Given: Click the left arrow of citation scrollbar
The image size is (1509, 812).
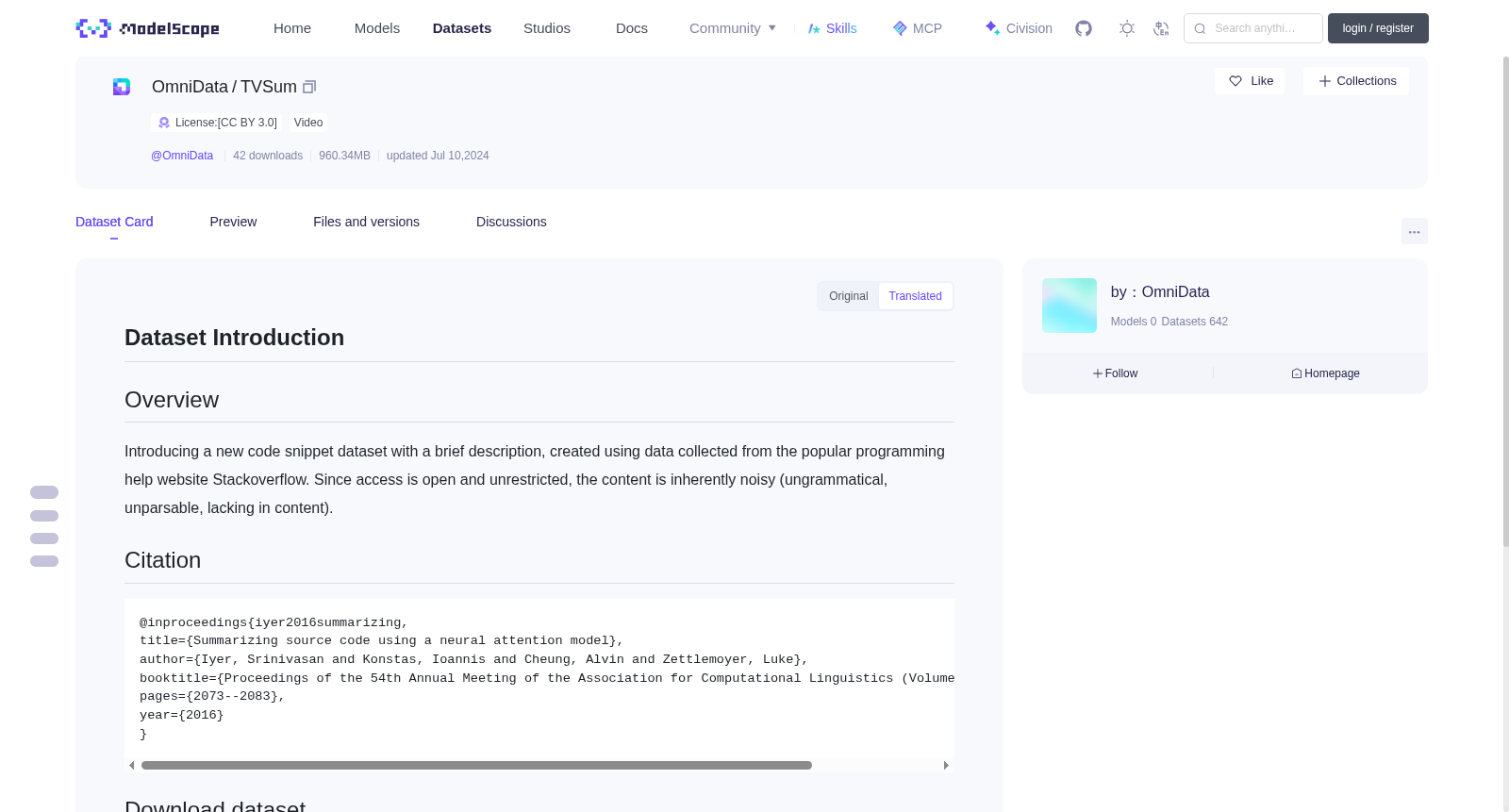Looking at the screenshot, I should (132, 766).
